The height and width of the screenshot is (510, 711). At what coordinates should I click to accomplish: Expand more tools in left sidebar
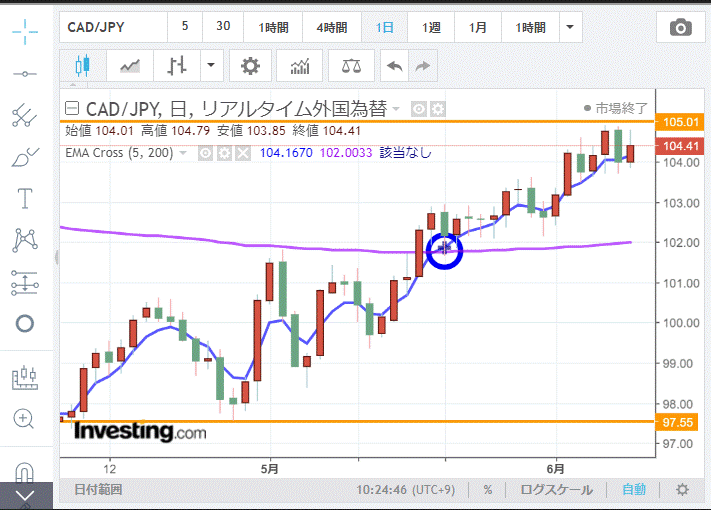(x=26, y=495)
